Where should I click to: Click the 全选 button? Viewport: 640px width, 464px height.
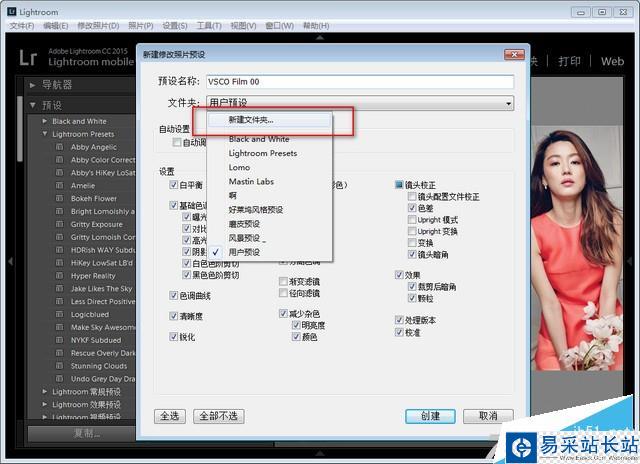(x=170, y=416)
